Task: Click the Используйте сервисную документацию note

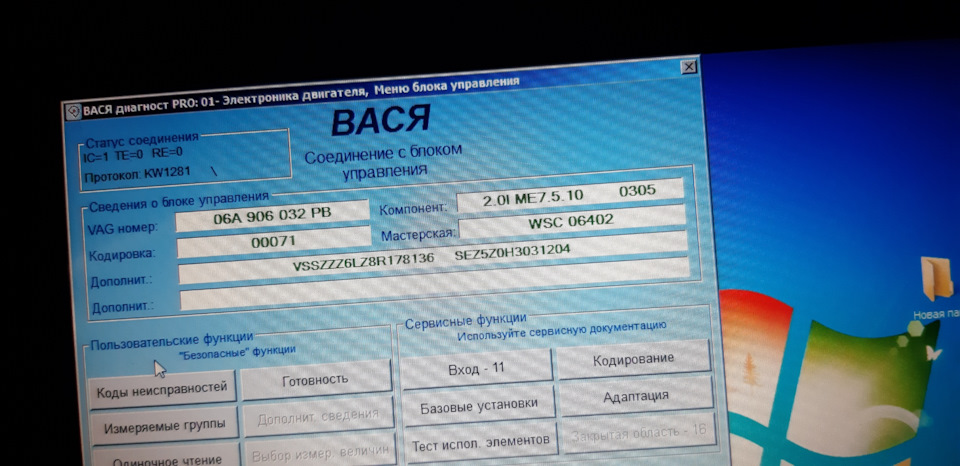Action: coord(561,331)
